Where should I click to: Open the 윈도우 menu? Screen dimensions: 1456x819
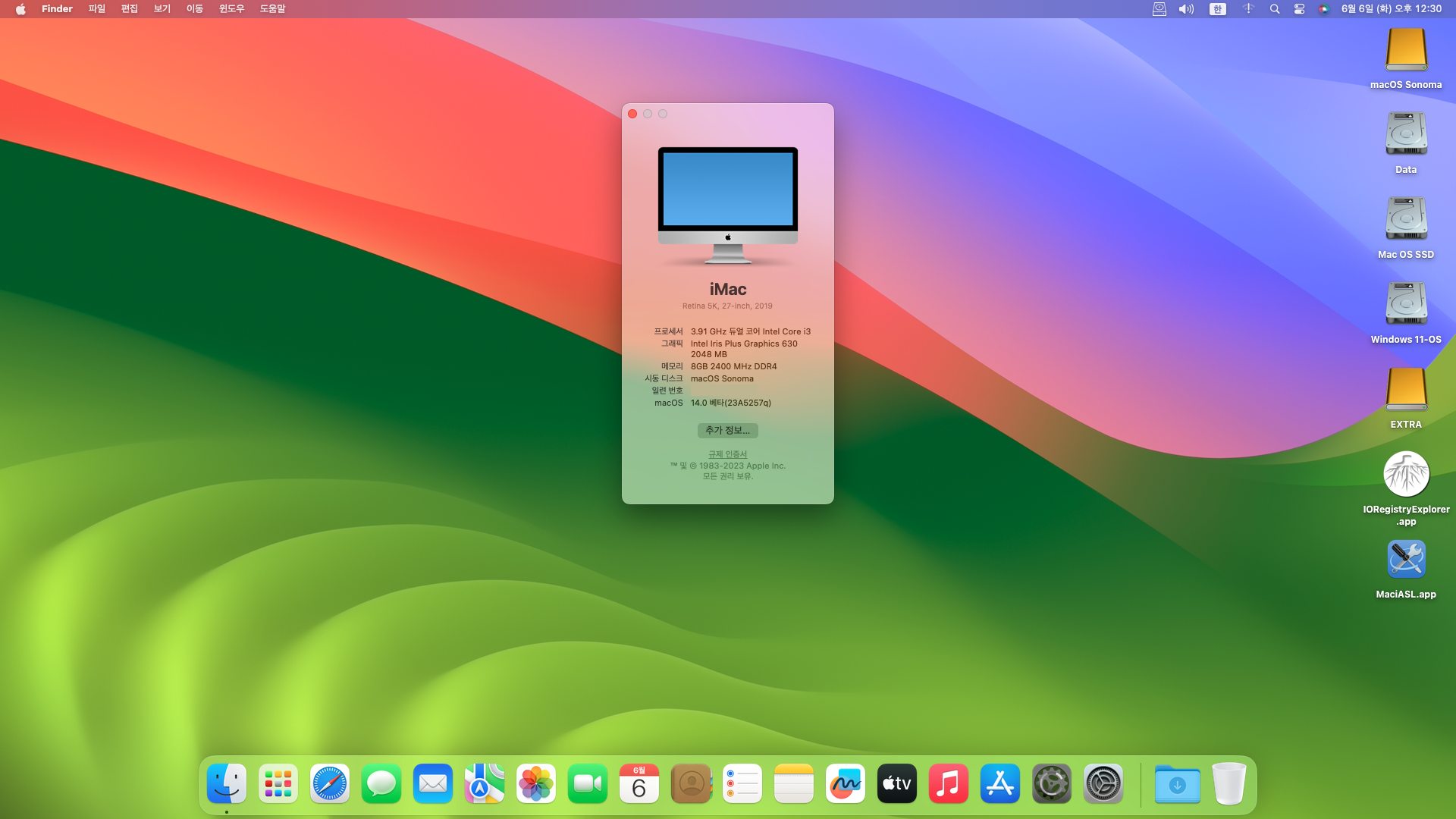click(x=231, y=9)
